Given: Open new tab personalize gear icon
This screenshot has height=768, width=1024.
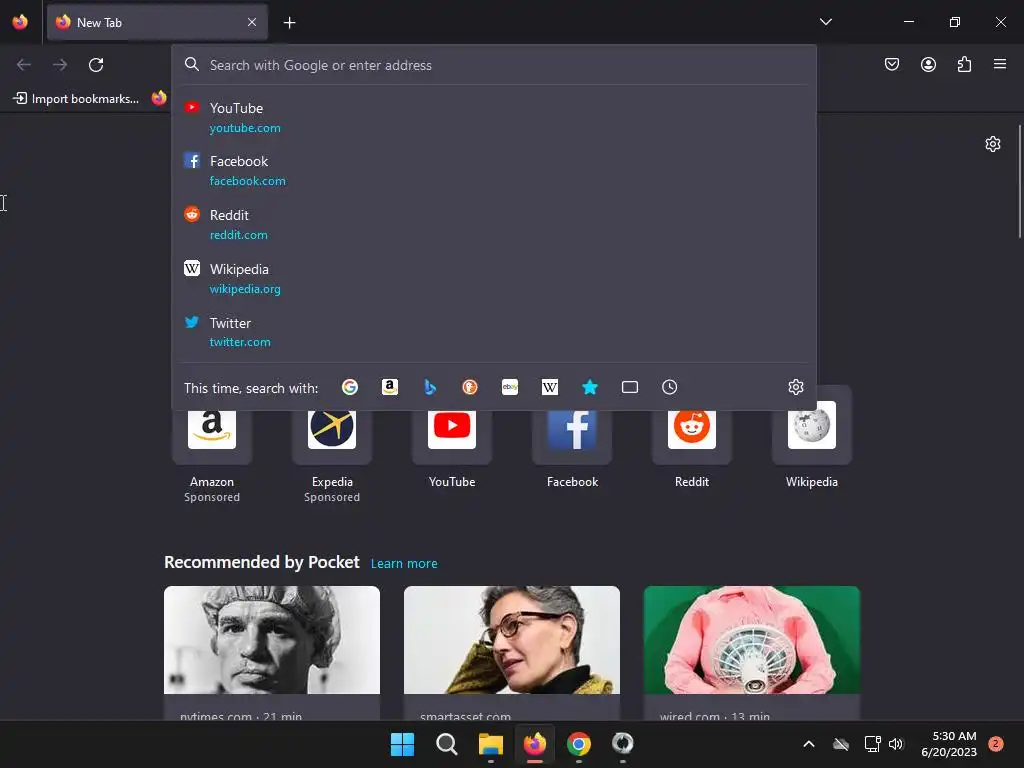Looking at the screenshot, I should [993, 144].
